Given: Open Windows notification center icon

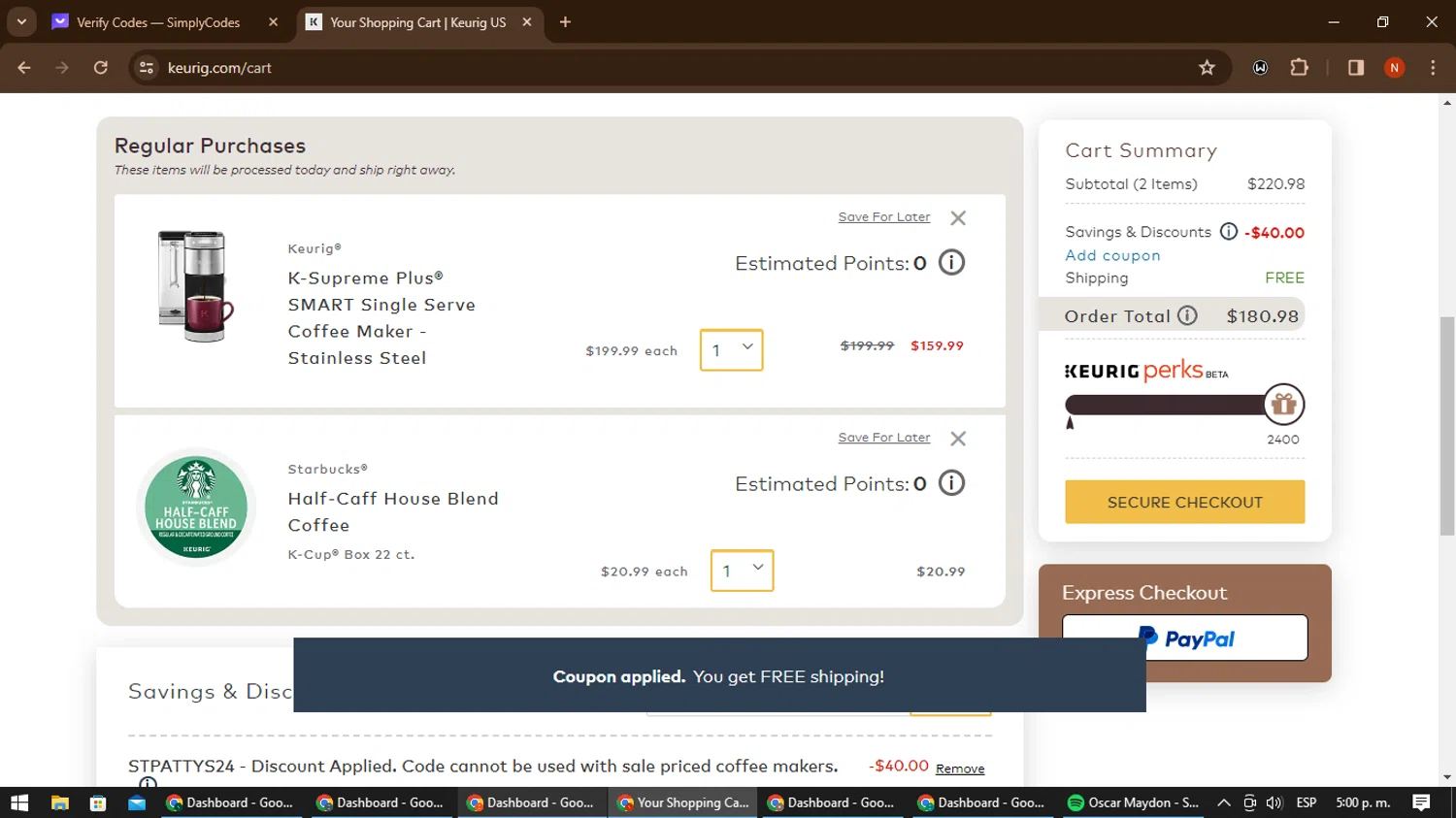Looking at the screenshot, I should coord(1421,802).
